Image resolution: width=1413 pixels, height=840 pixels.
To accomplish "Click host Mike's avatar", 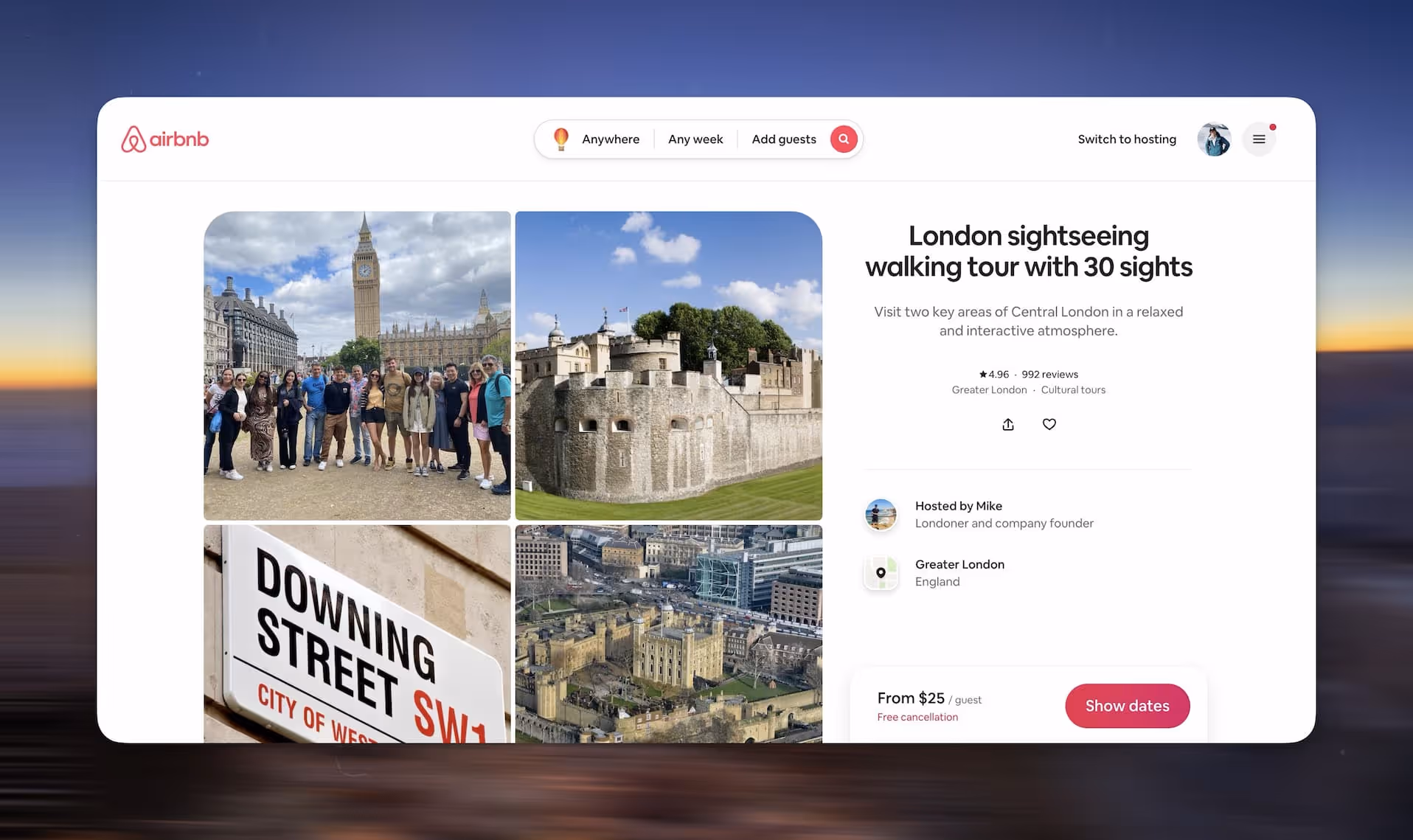I will click(881, 515).
